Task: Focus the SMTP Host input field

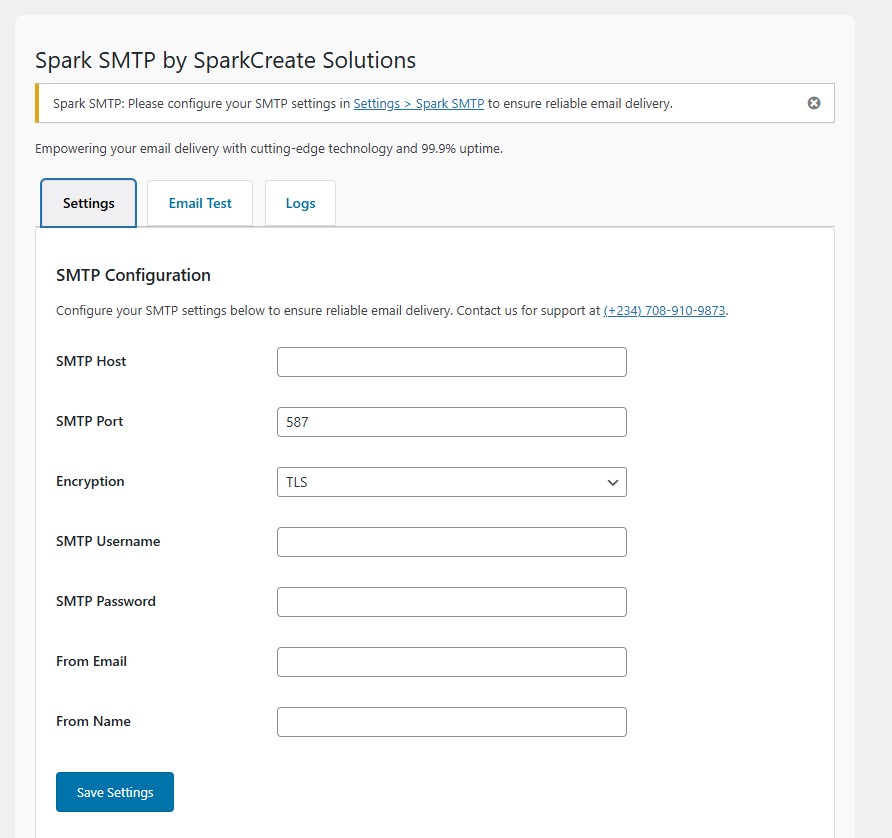Action: 451,361
